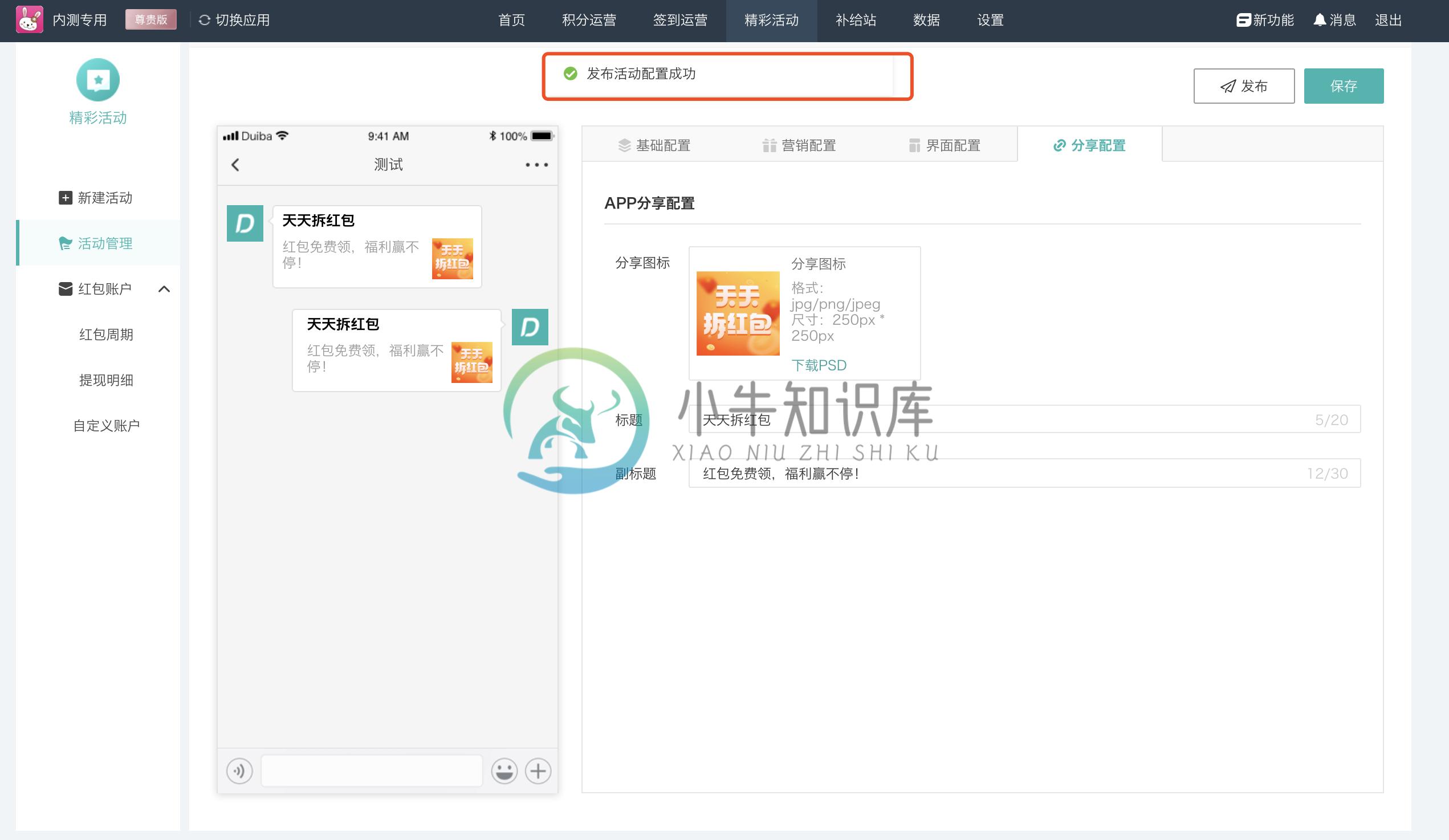Switch to 营销配置 tab text

[x=808, y=145]
